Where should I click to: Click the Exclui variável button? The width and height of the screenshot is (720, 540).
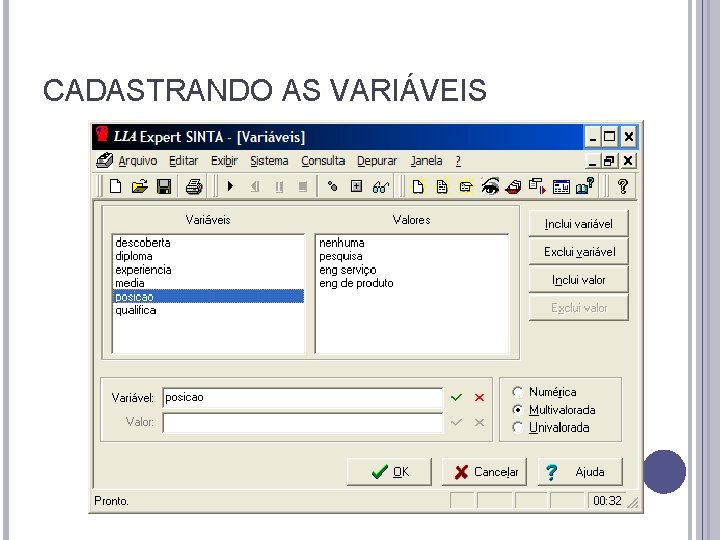pyautogui.click(x=579, y=252)
